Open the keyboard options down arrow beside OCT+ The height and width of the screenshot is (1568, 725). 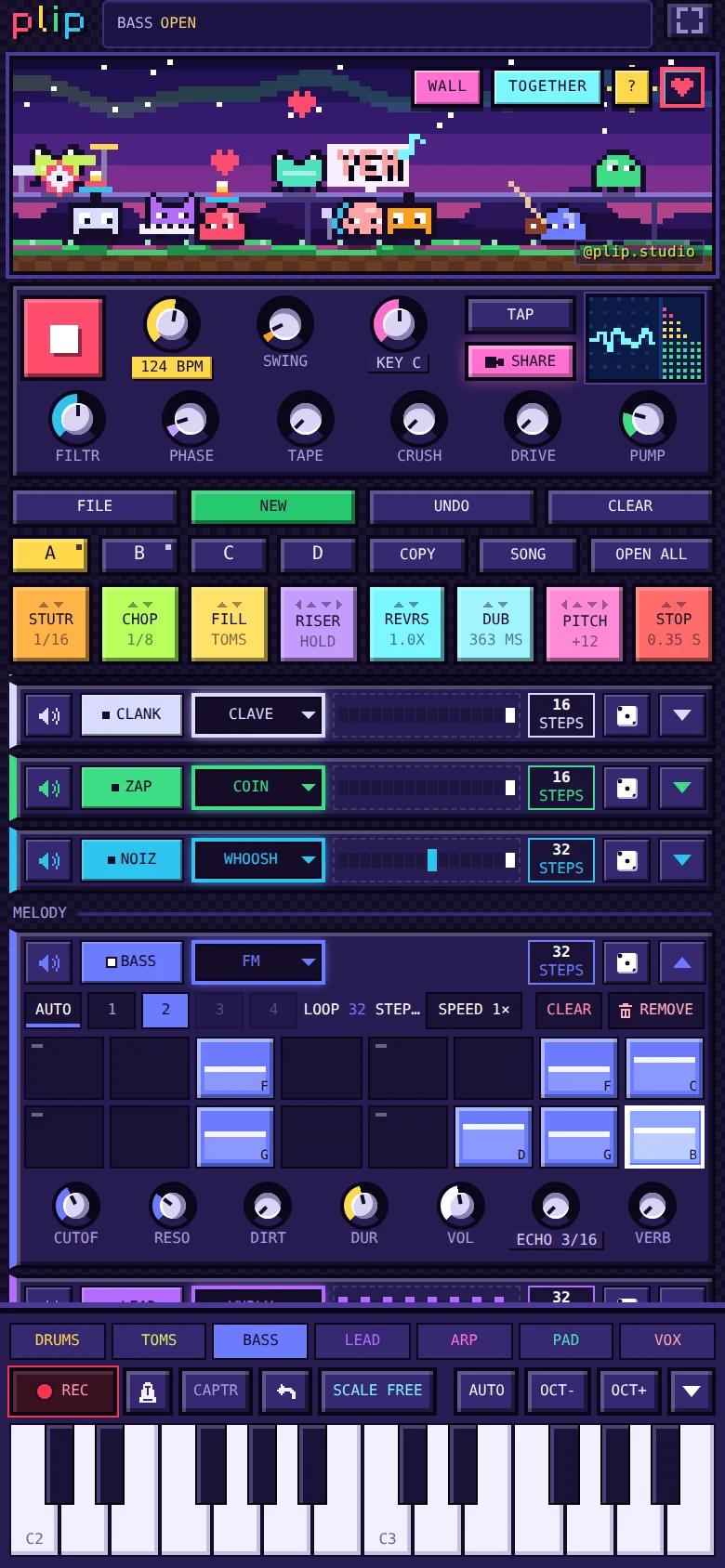click(692, 1391)
